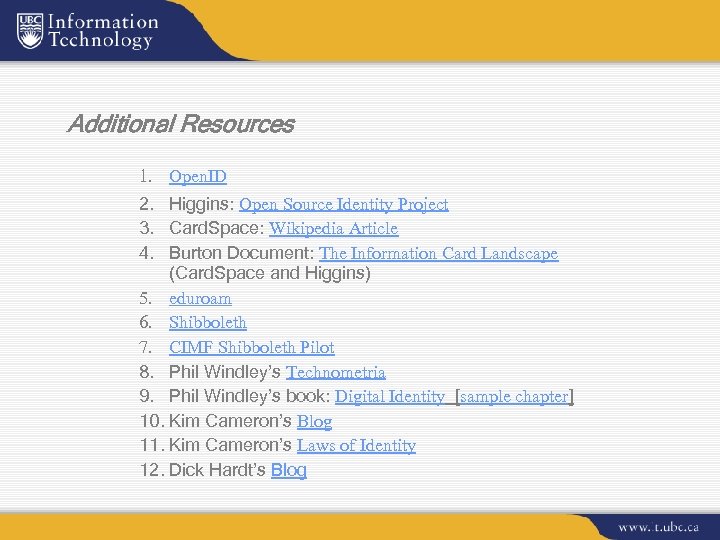Click the UBC crest logo icon
This screenshot has height=540, width=720.
tap(30, 30)
